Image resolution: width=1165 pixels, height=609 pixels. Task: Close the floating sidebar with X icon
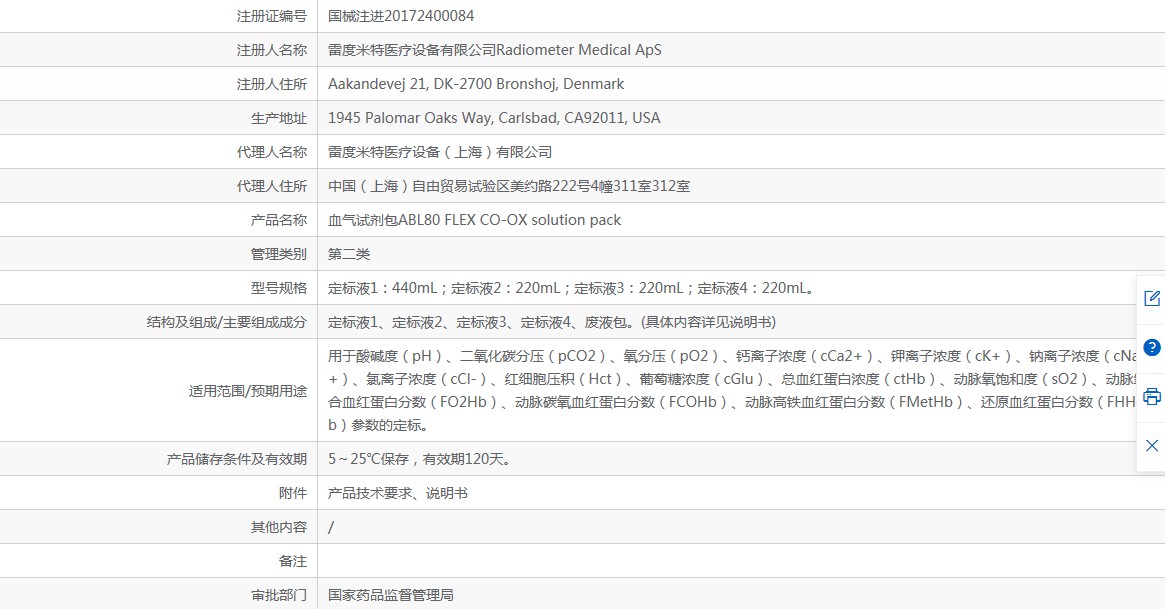[1152, 446]
